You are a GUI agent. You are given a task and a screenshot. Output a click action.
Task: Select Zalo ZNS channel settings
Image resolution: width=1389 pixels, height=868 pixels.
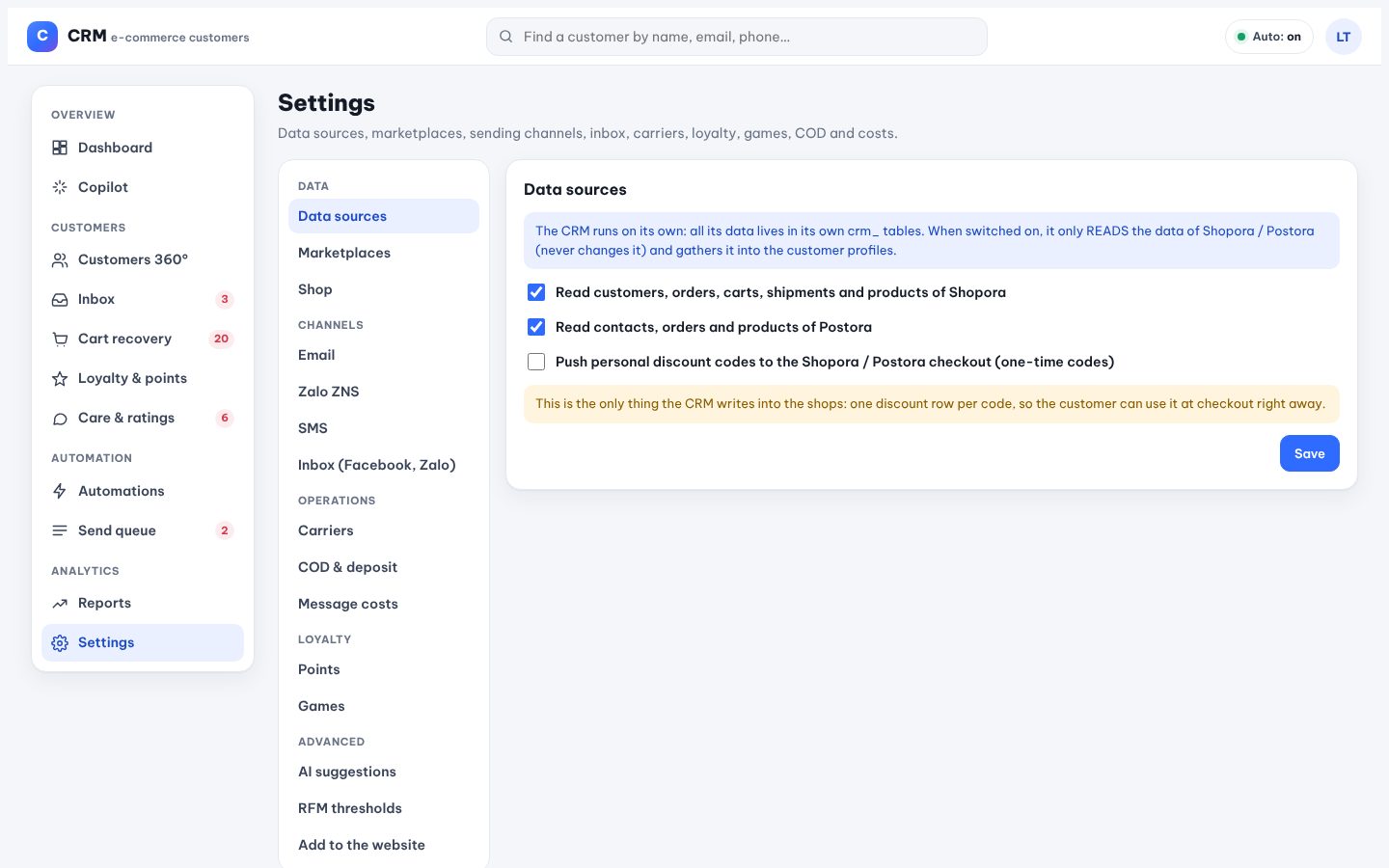pos(384,392)
